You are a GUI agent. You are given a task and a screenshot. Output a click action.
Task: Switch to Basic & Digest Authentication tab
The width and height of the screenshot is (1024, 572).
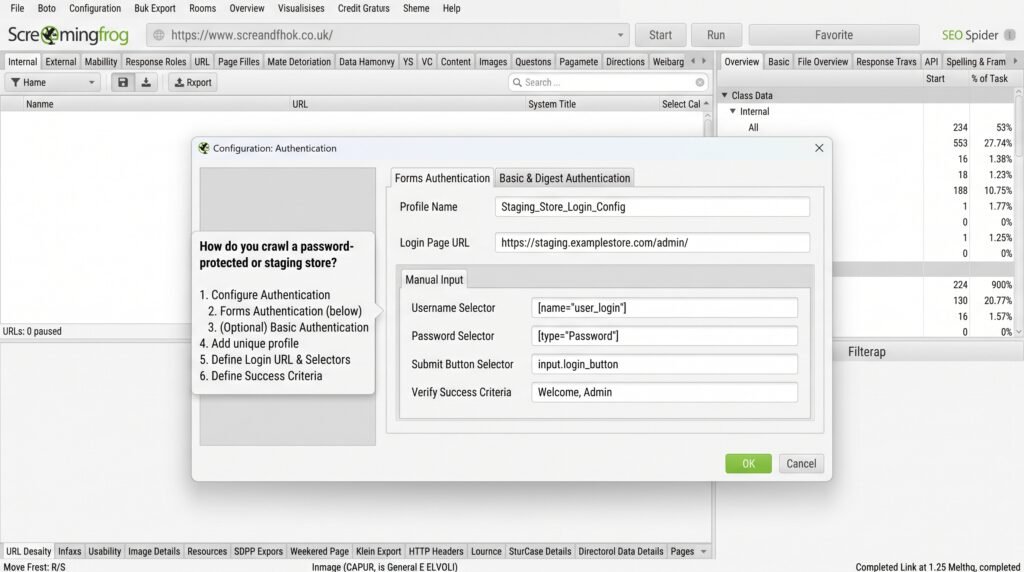coord(564,178)
